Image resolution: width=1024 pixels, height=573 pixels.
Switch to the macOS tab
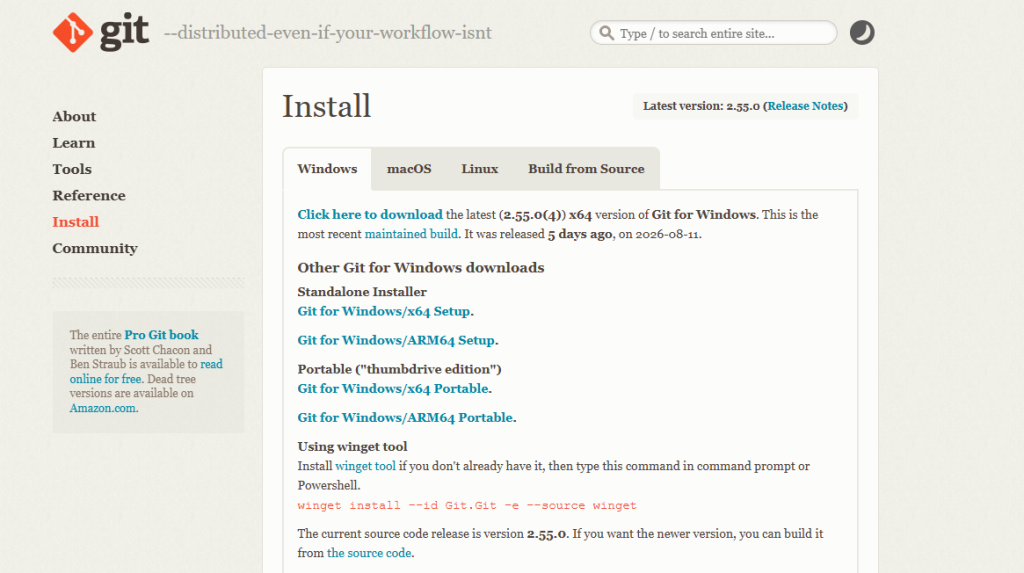409,169
